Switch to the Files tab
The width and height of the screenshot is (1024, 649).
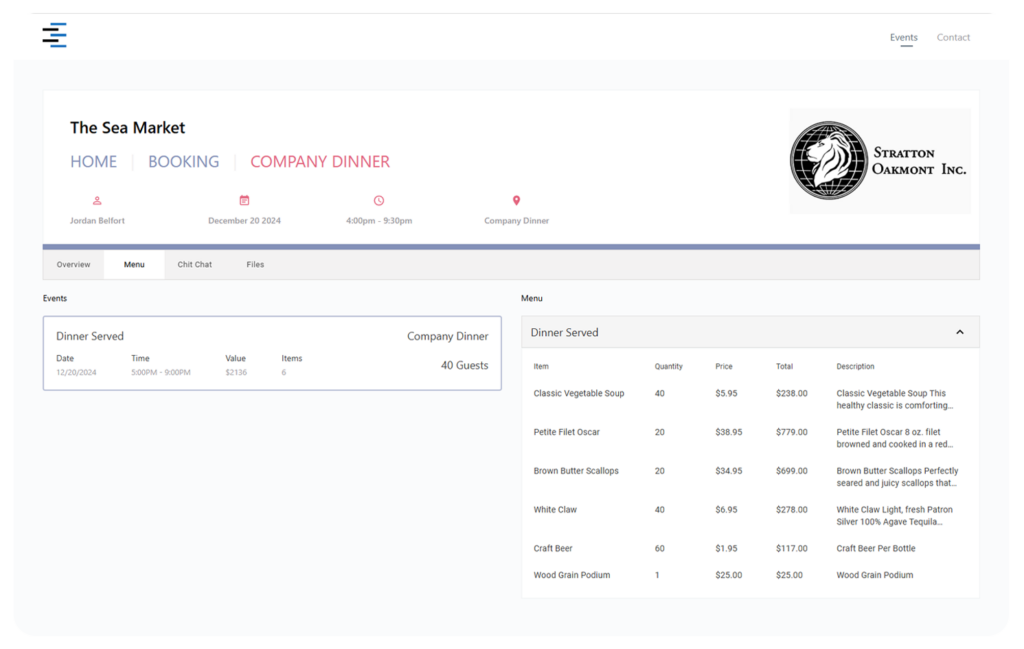[x=255, y=264]
